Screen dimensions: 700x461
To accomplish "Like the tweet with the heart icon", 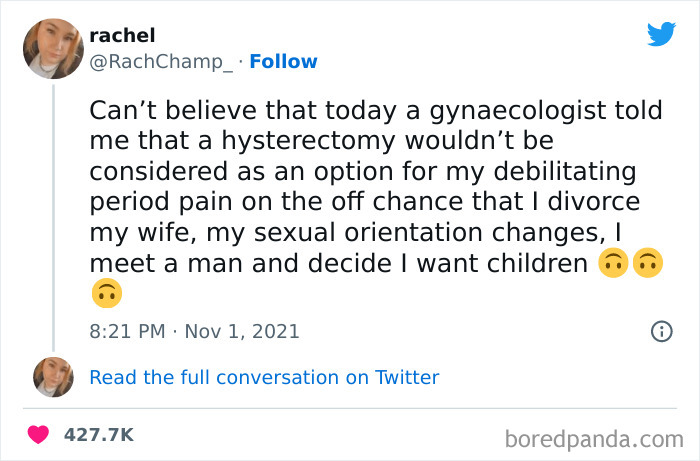I will 39,435.
